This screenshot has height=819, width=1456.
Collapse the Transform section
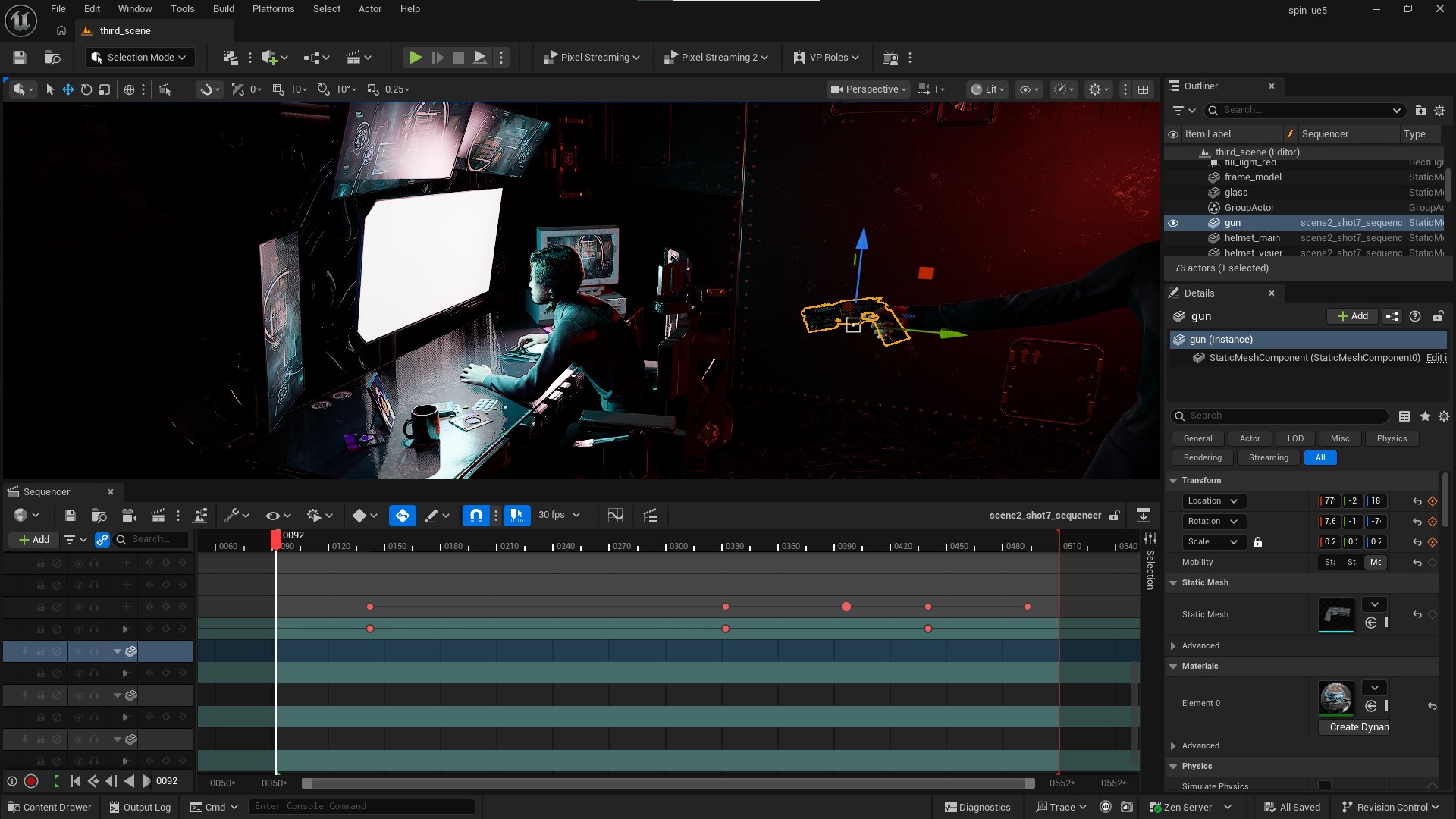[1173, 481]
